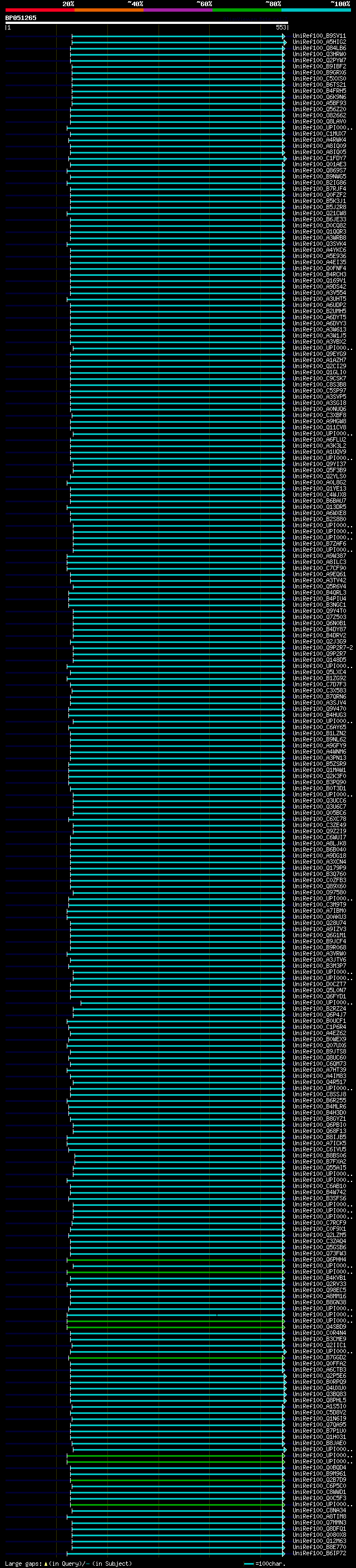Open hit UniRef100_A5HIG2
This screenshot has height=1568, width=356.
(x=319, y=42)
